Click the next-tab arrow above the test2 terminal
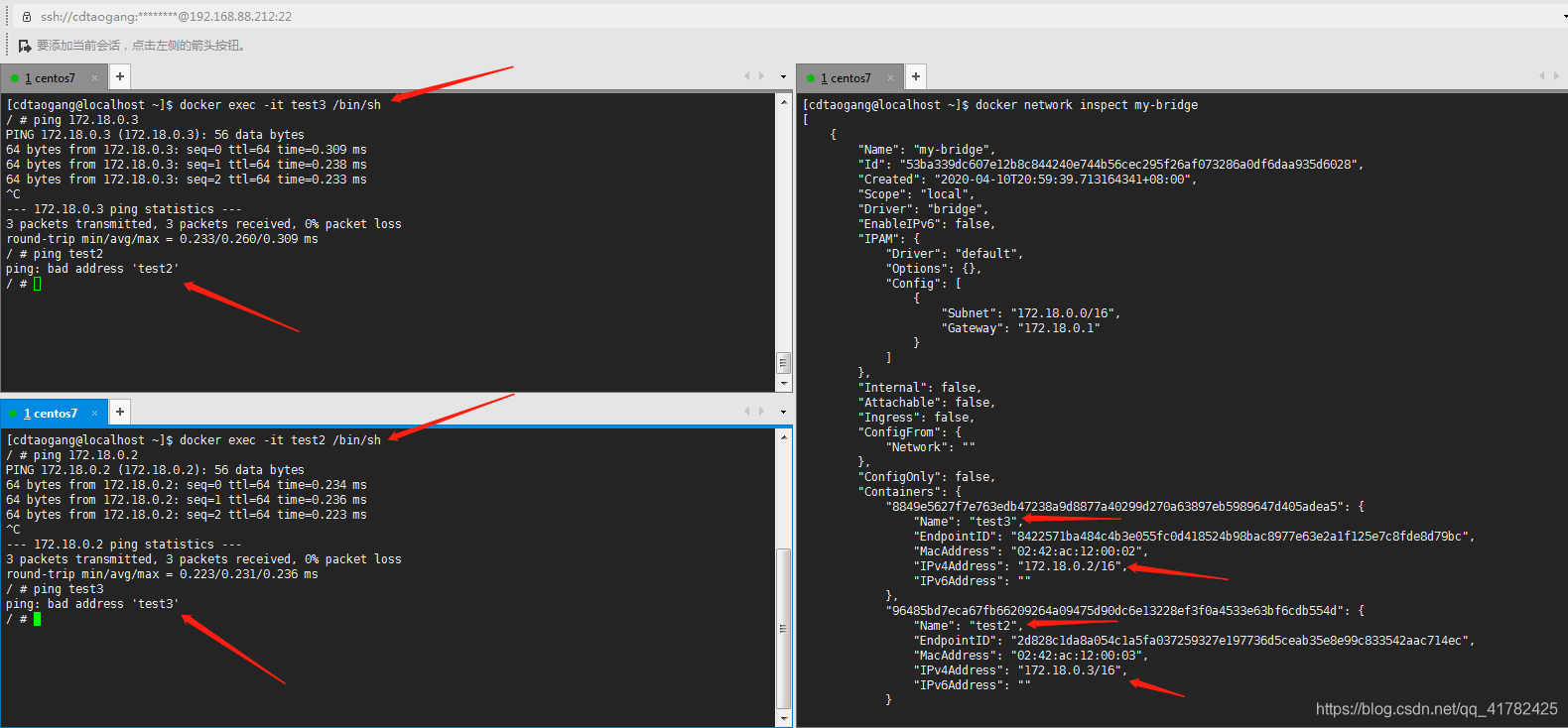 761,412
